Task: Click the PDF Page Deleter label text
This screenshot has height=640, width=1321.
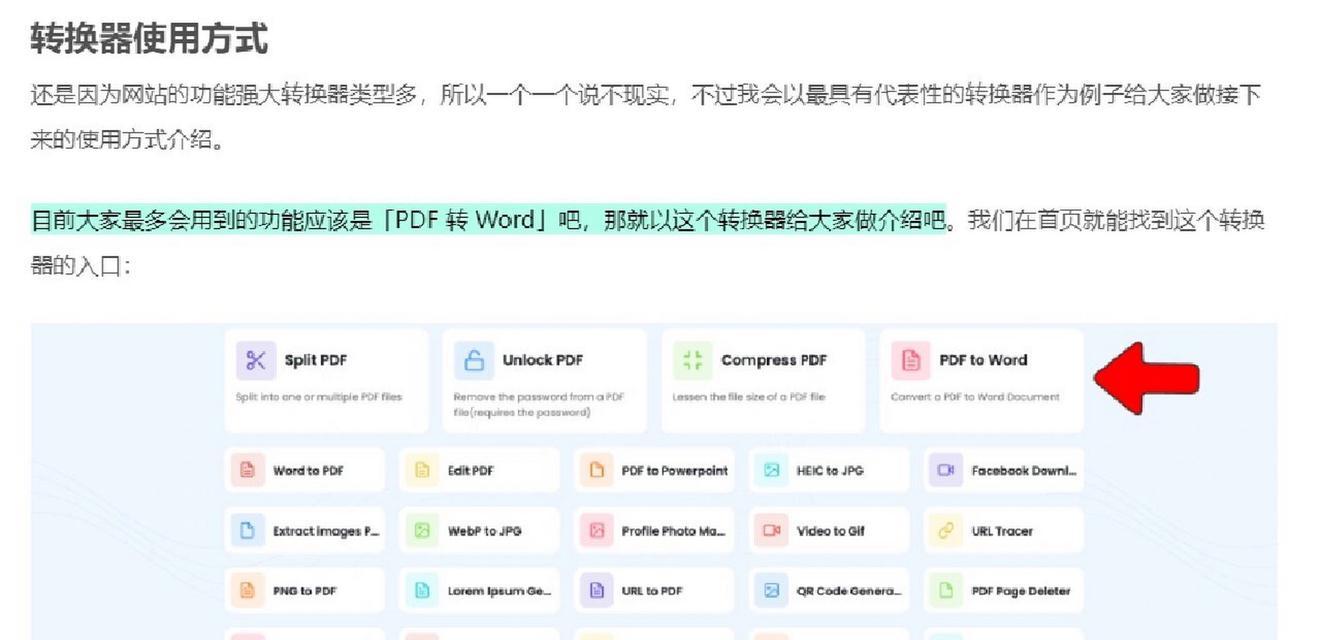Action: tap(1021, 591)
